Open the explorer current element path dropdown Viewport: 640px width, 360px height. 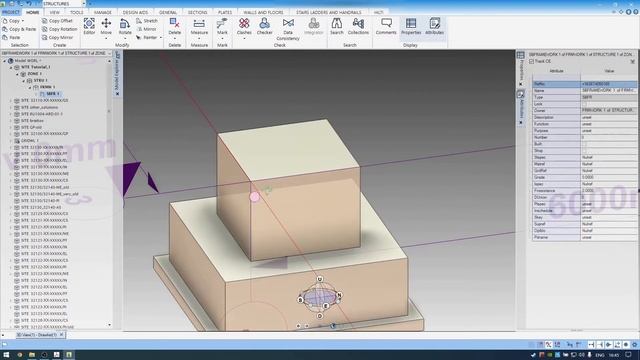point(109,53)
